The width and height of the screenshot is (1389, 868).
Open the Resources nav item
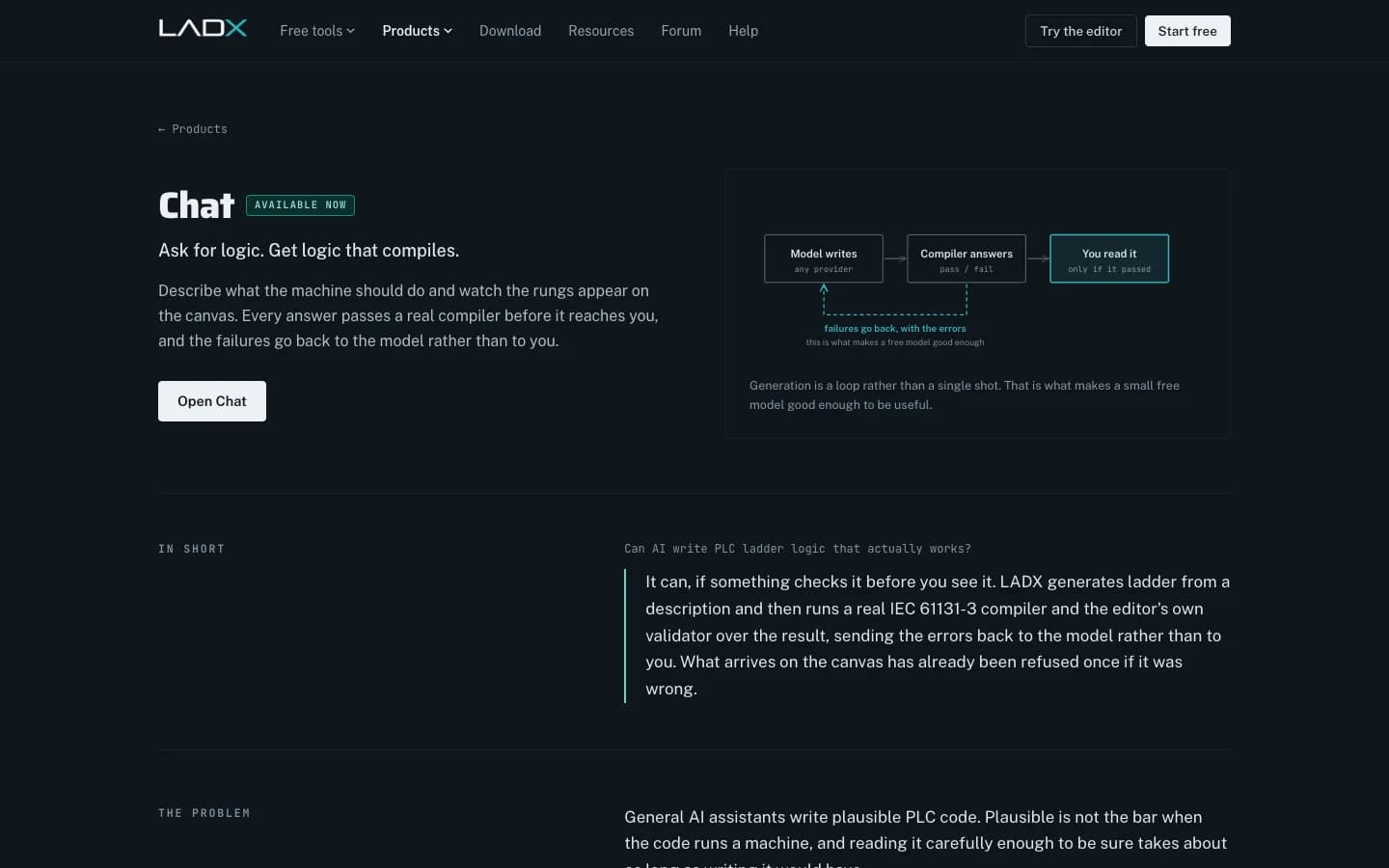point(601,31)
